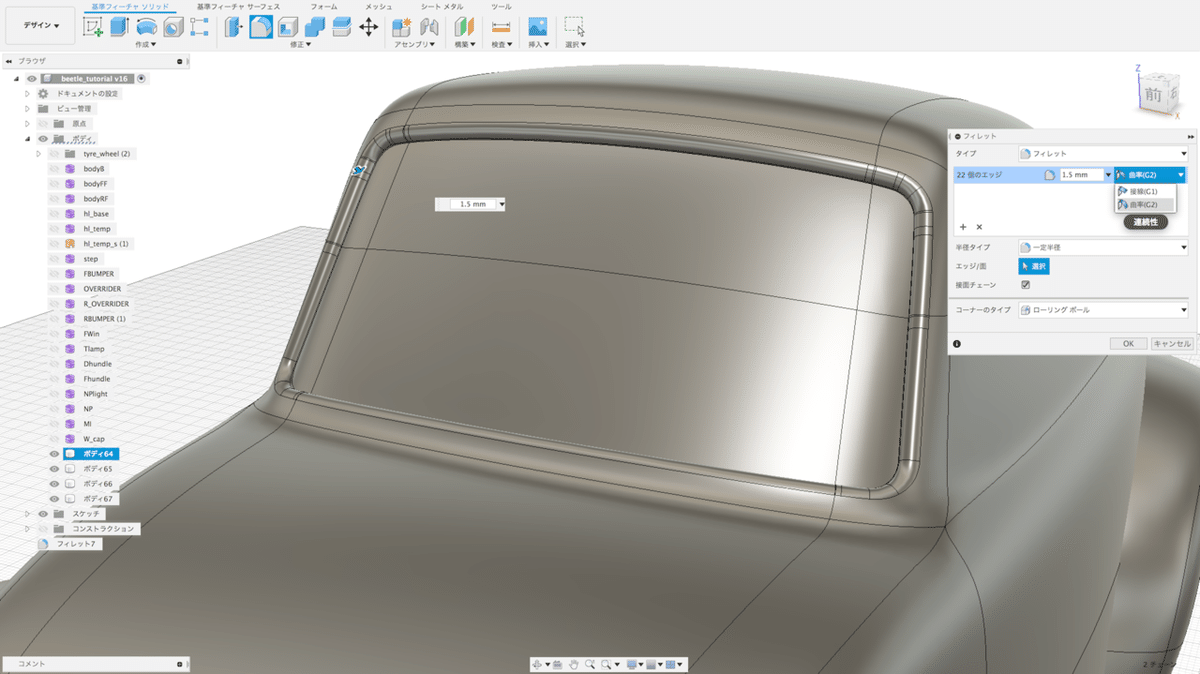Select the Extrude tool in the toolbar
Screen dimensions: 1200x674
pyautogui.click(x=120, y=28)
